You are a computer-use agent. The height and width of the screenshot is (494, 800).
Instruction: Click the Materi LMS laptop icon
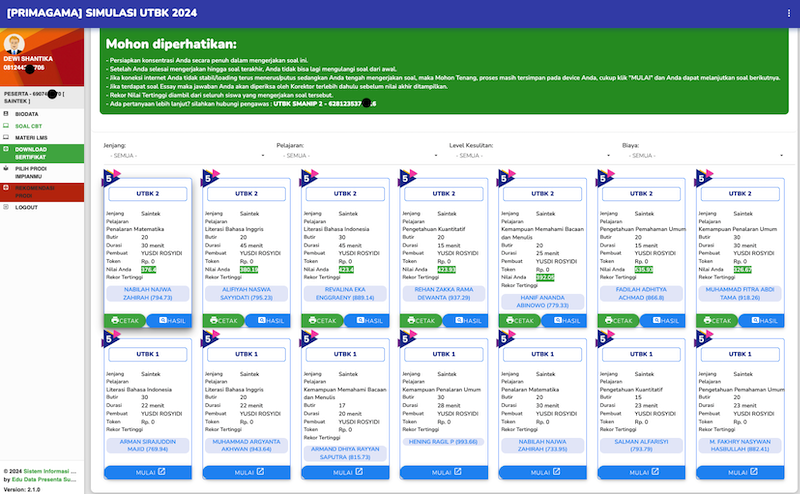7,138
